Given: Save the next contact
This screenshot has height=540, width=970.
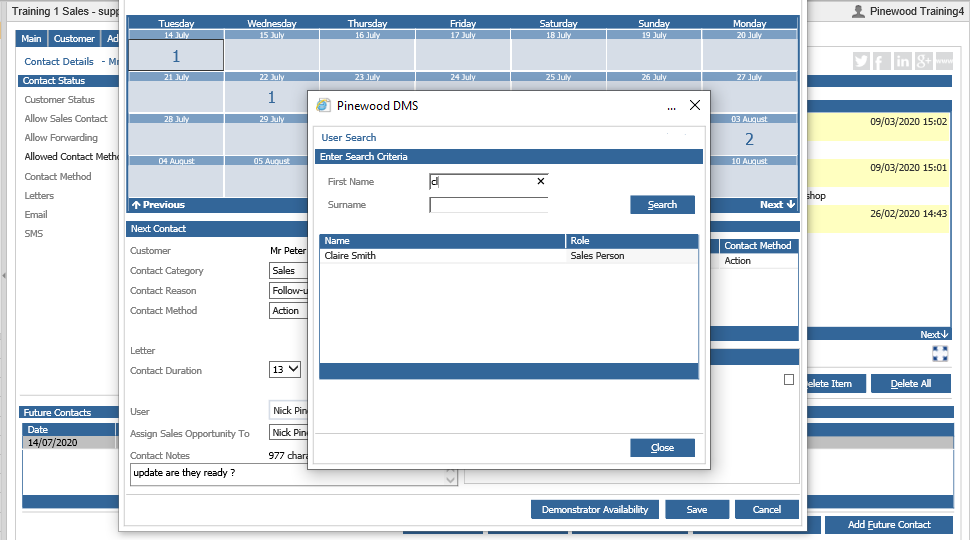Looking at the screenshot, I should 697,510.
